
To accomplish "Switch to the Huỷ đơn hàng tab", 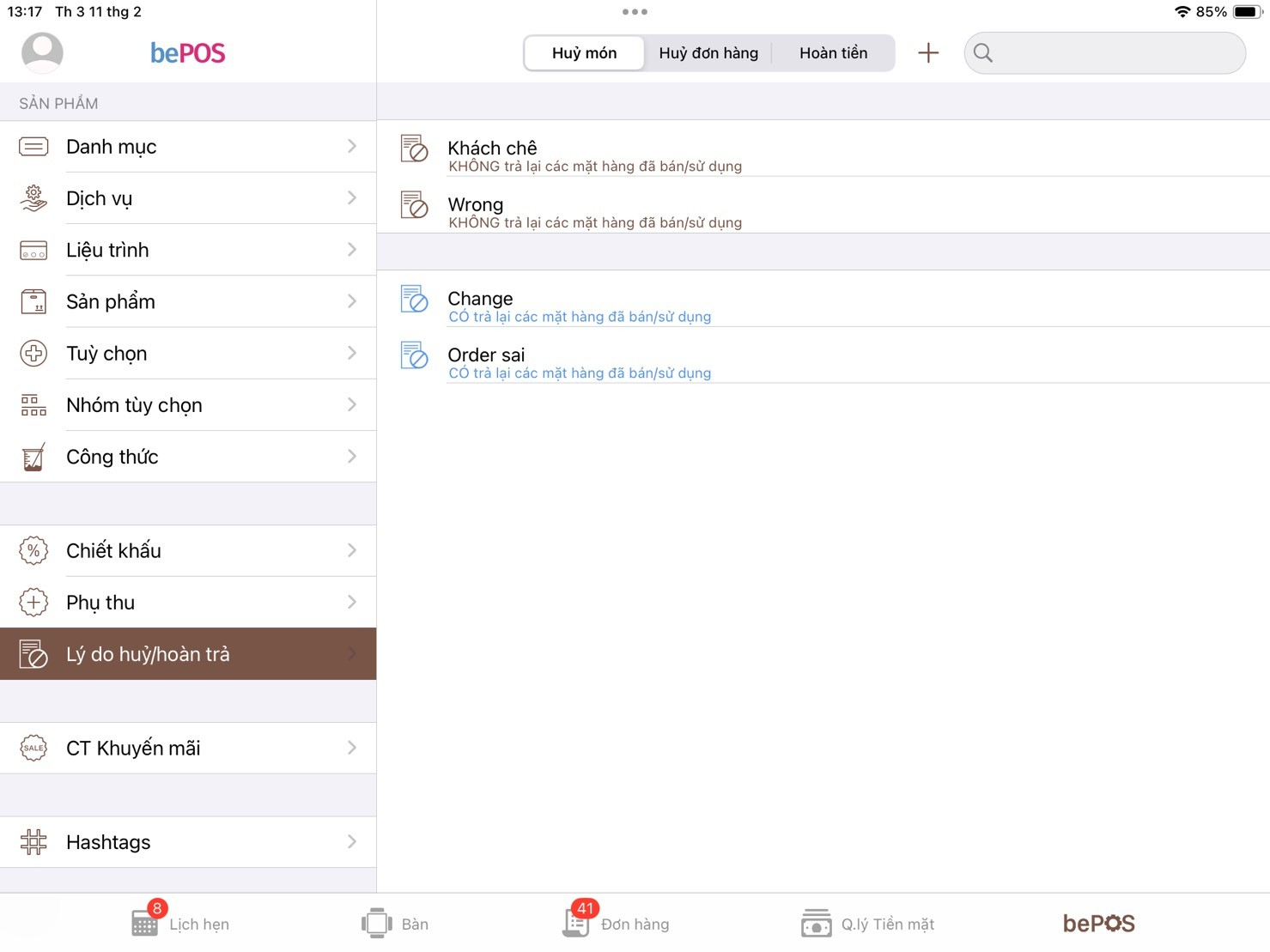I will click(x=708, y=53).
